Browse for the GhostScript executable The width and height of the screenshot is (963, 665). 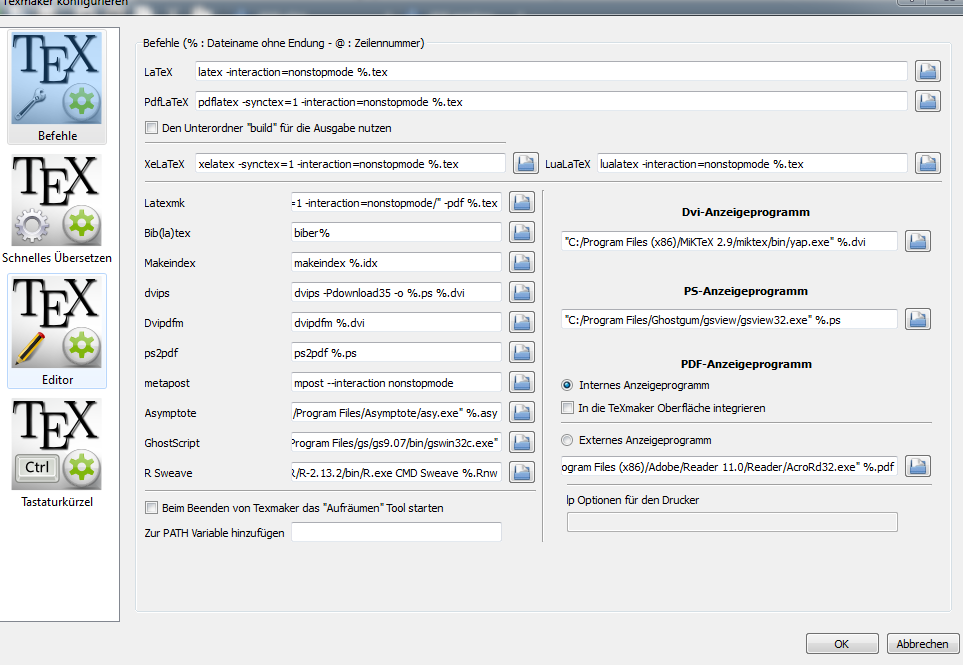(x=521, y=442)
